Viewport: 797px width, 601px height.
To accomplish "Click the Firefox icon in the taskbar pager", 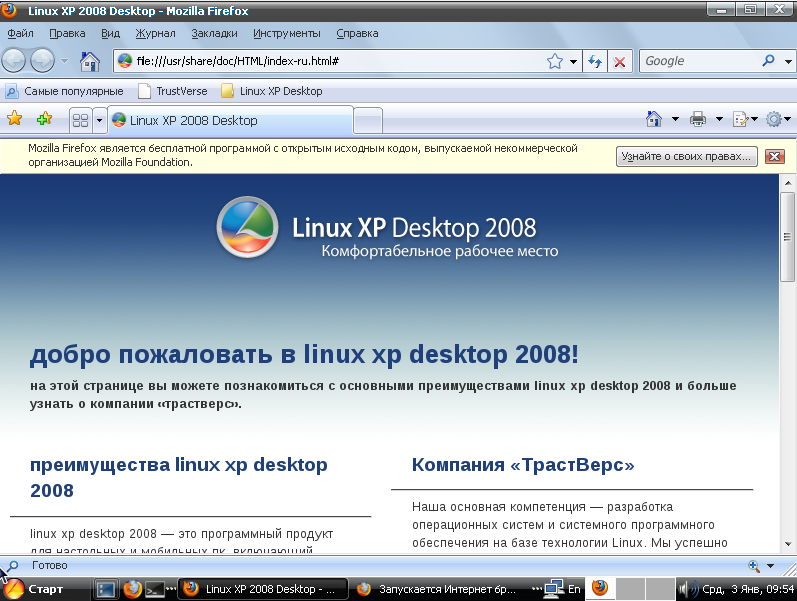I will coord(600,589).
